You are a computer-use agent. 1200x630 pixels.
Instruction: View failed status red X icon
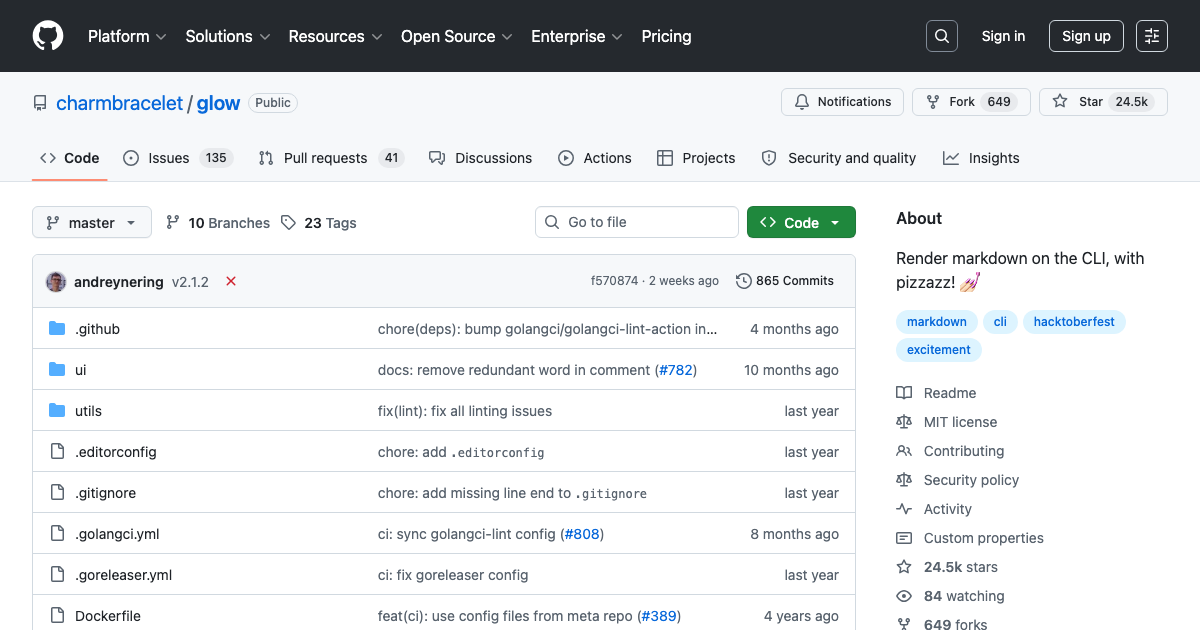click(x=231, y=282)
